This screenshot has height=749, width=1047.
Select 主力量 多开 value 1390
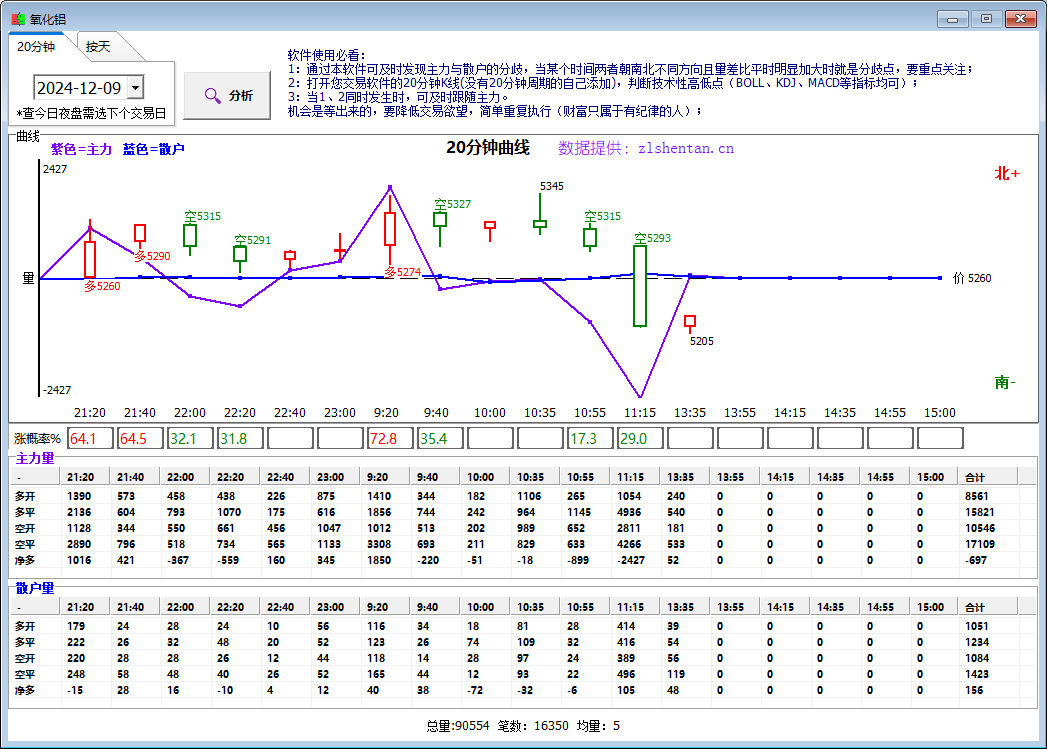79,496
